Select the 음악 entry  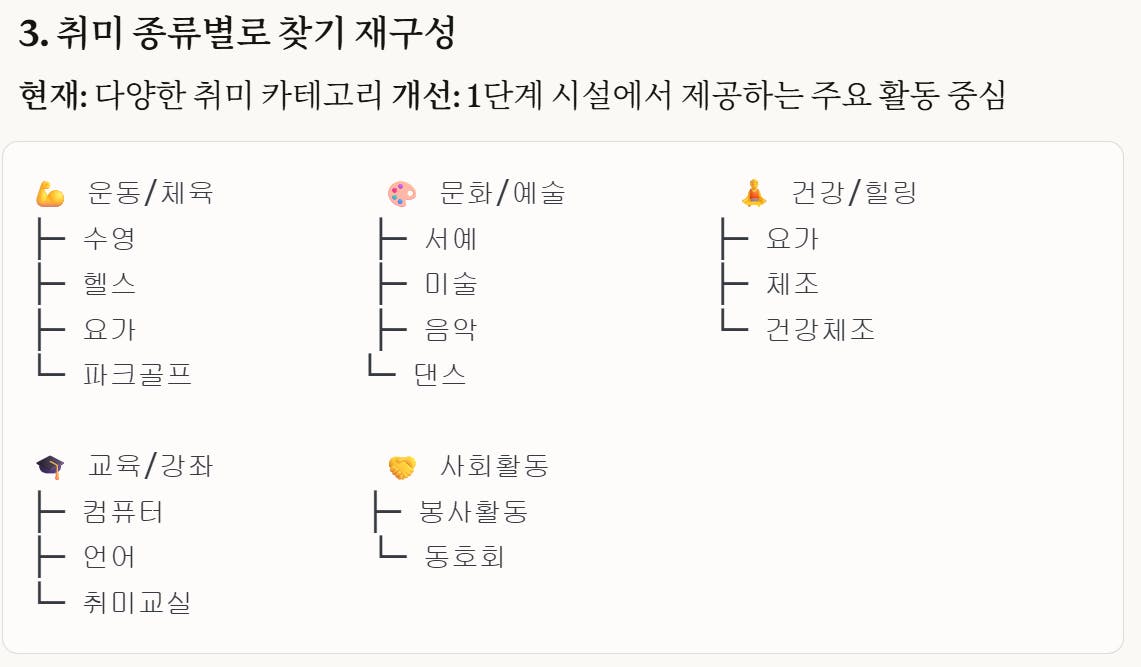[451, 329]
